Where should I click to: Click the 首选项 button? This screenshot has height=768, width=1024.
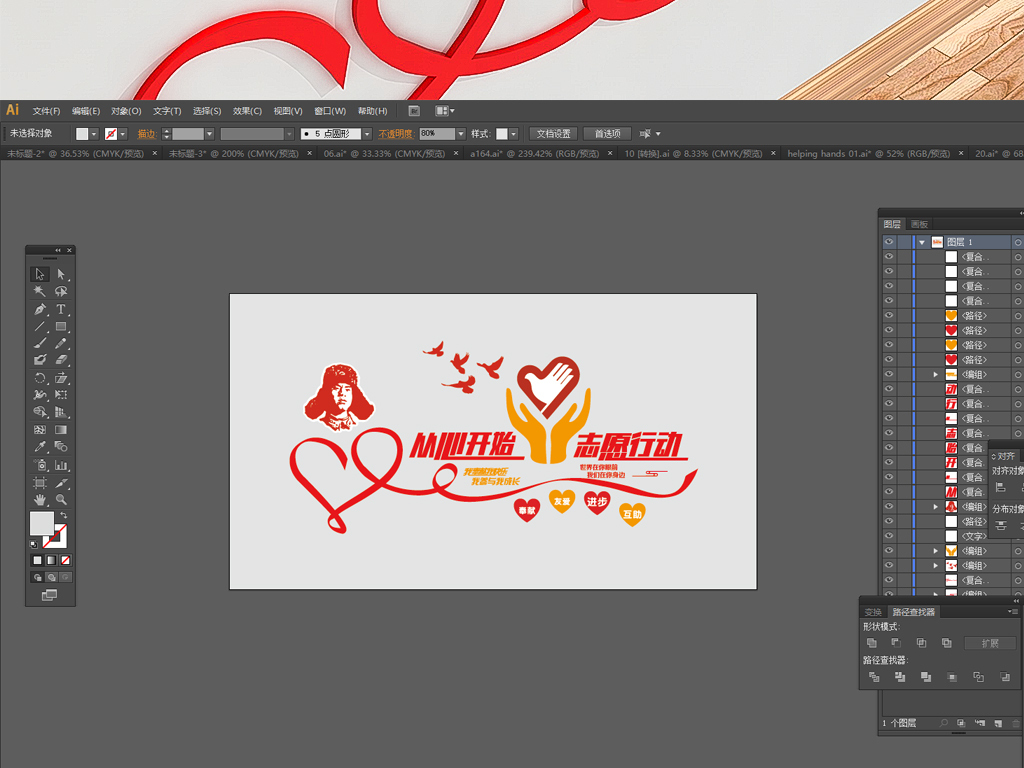point(607,134)
